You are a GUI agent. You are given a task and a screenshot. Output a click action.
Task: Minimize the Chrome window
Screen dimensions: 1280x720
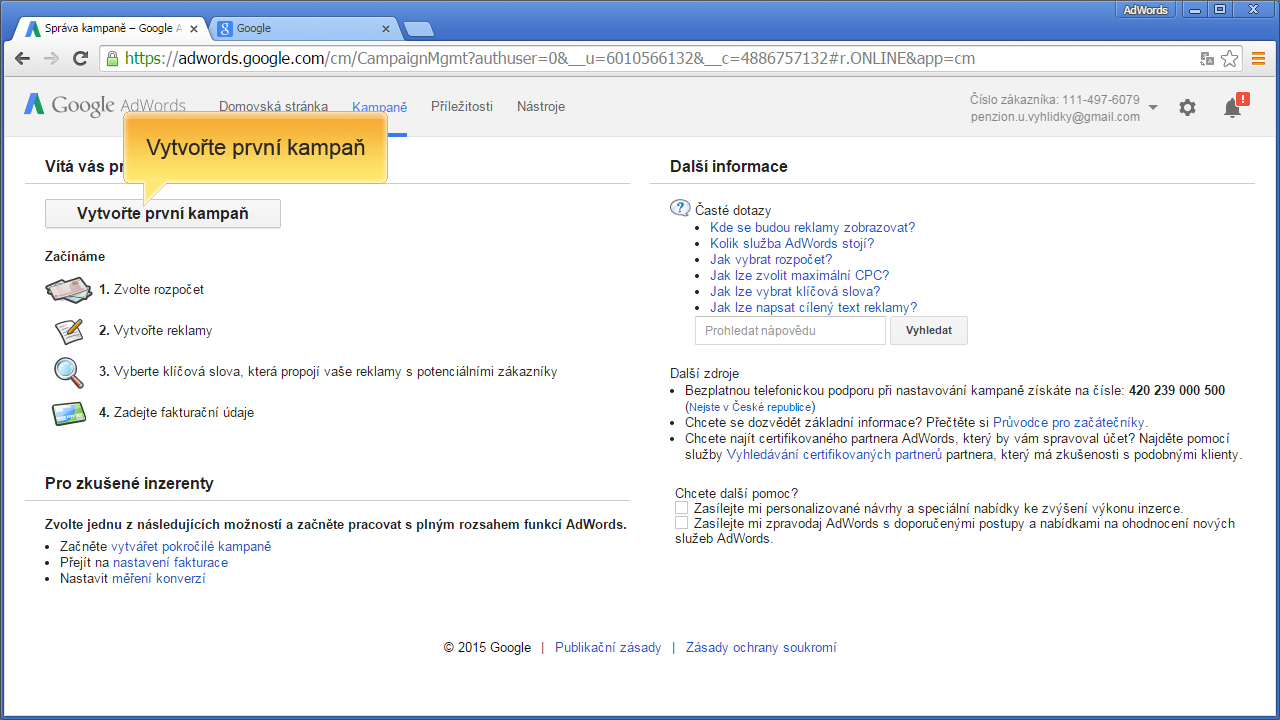1193,9
